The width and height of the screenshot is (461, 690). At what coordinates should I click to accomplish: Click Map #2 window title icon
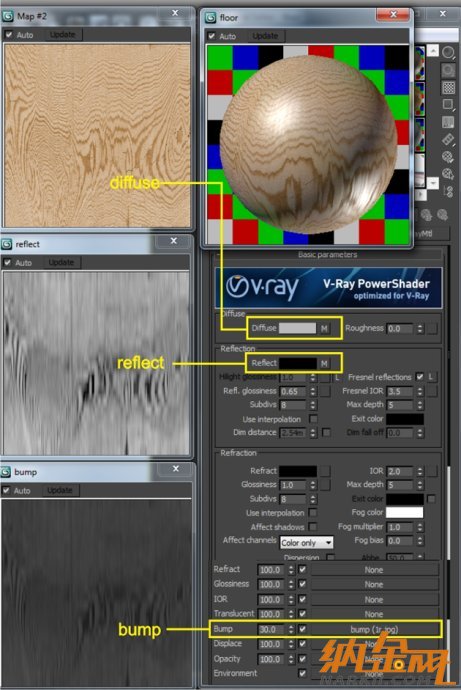(x=7, y=17)
